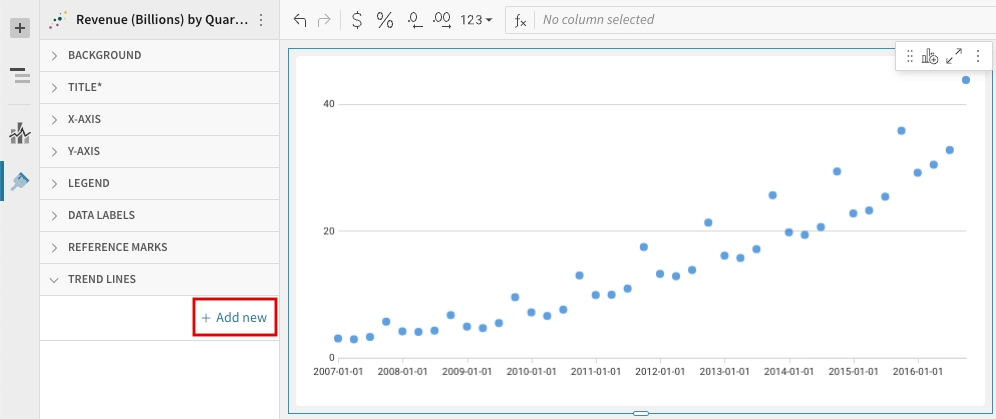
Task: Click the plus add element icon
Action: pyautogui.click(x=19, y=28)
